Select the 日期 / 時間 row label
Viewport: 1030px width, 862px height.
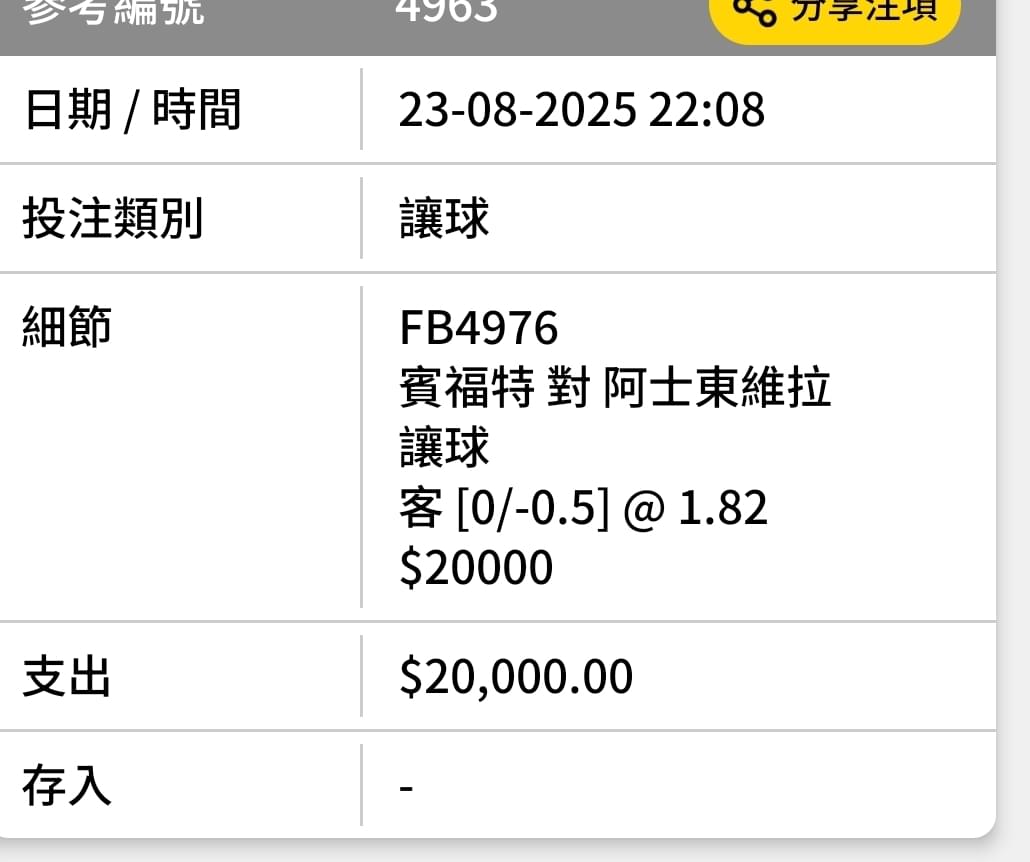[133, 110]
